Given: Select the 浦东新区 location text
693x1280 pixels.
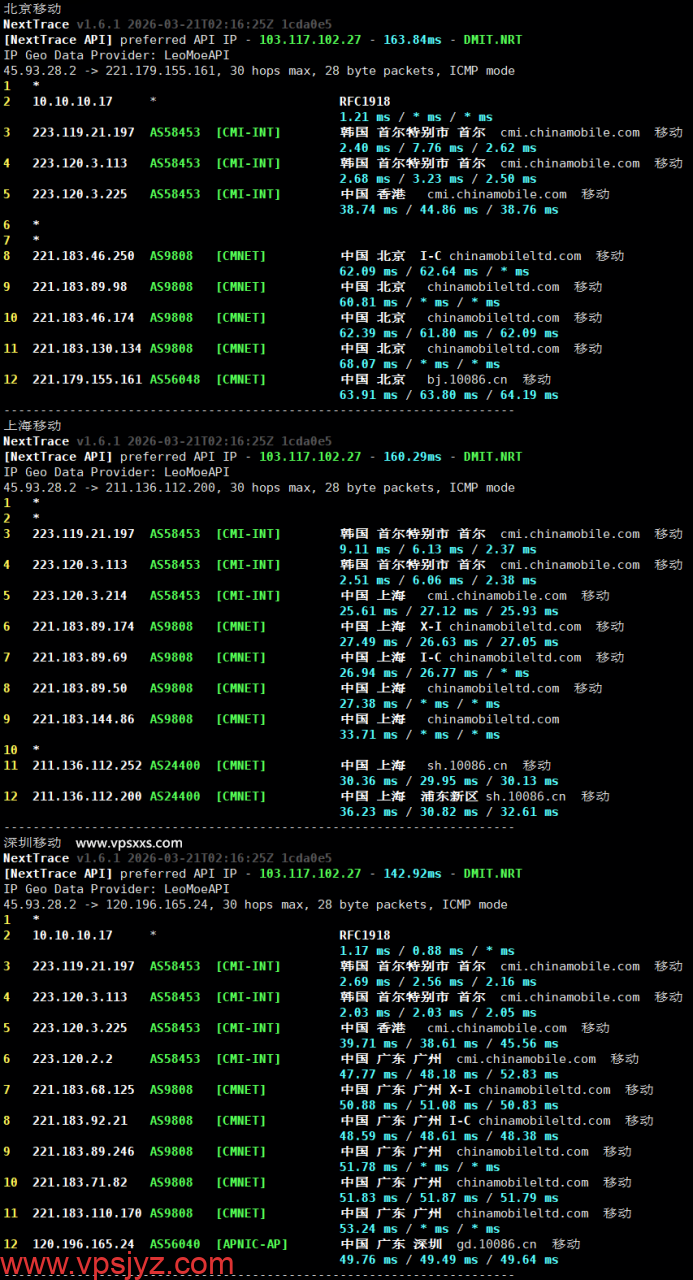Looking at the screenshot, I should click(x=449, y=797).
